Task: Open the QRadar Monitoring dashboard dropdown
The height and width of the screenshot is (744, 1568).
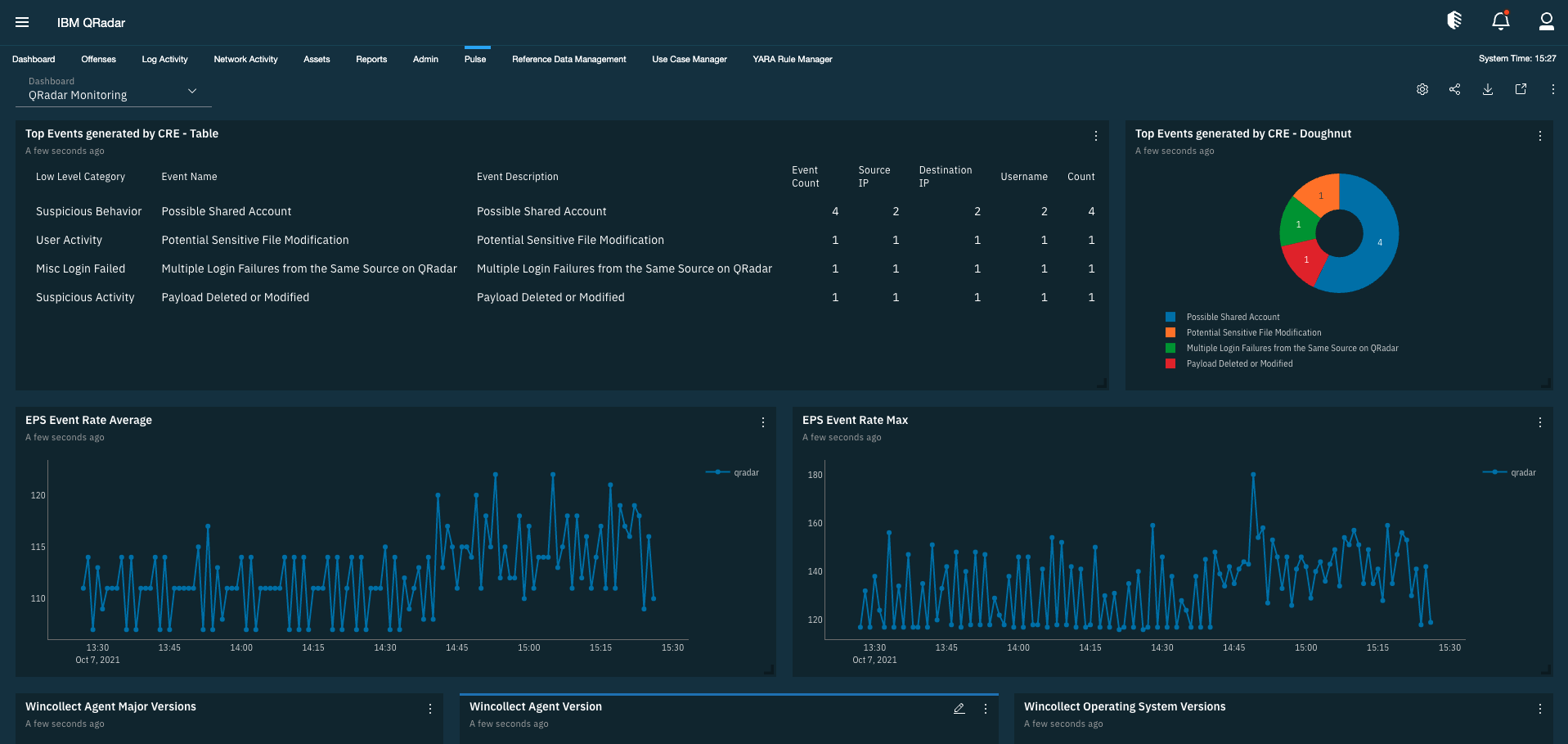Action: 112,92
